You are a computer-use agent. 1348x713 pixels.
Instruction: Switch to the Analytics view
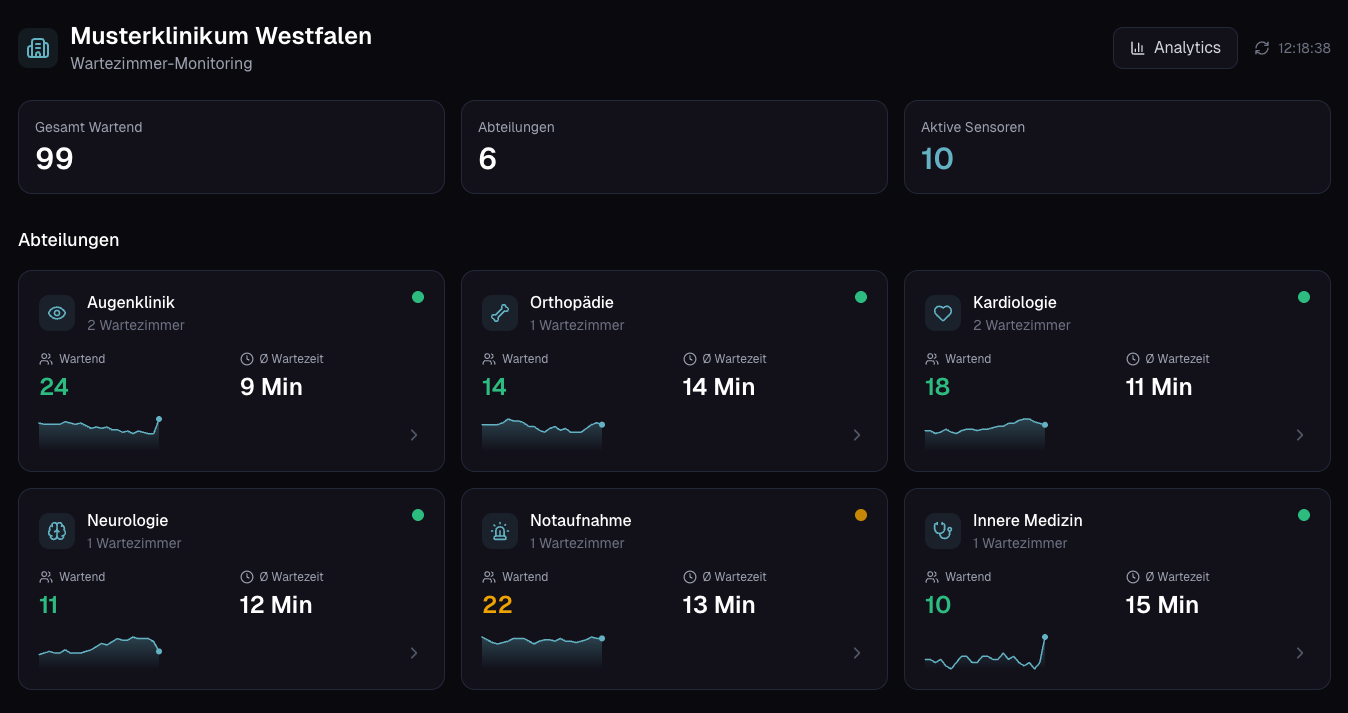click(x=1175, y=47)
